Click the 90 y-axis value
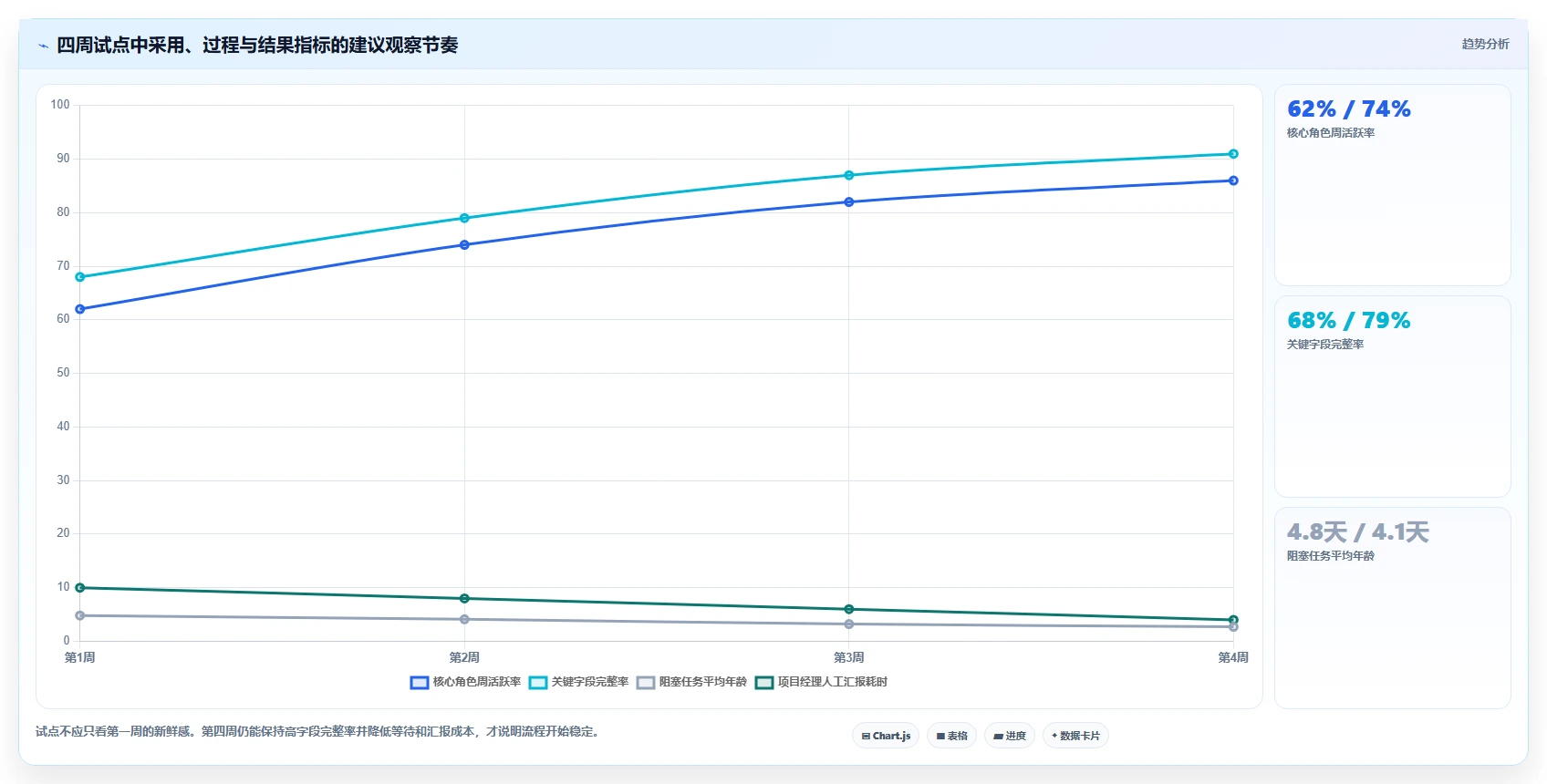Viewport: 1547px width, 784px height. 63,159
